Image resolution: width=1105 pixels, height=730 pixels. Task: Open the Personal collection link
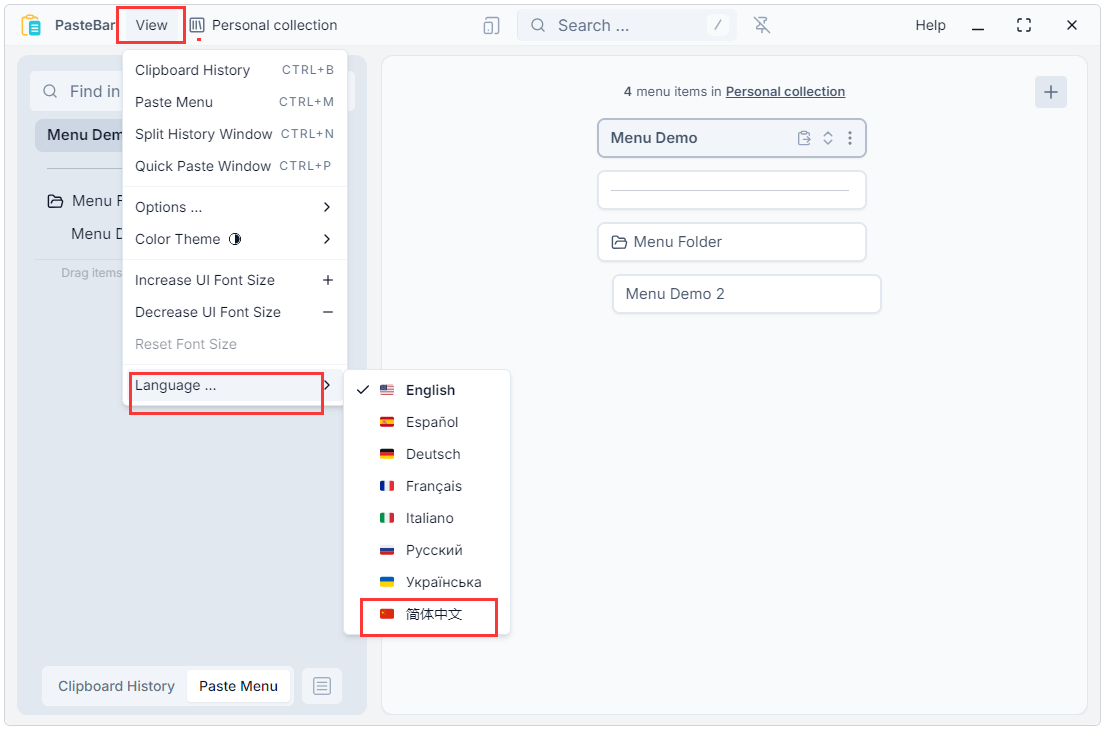click(x=785, y=92)
